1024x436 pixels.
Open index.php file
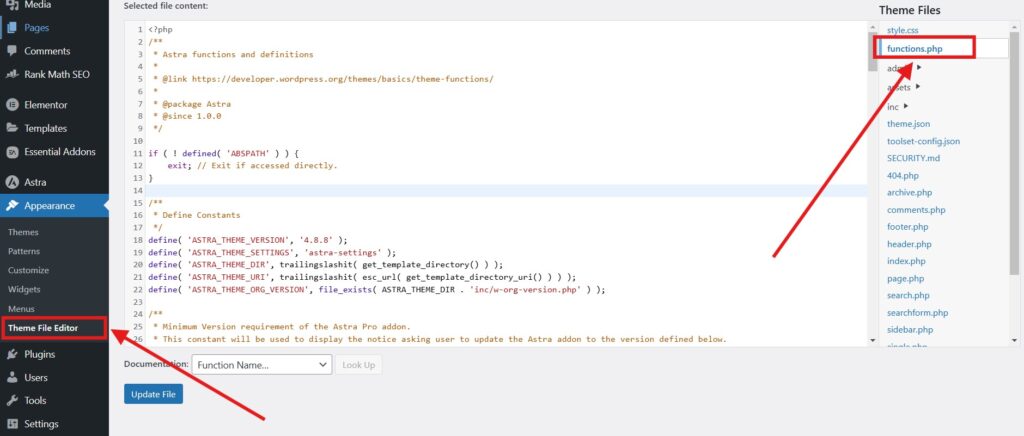(x=906, y=261)
